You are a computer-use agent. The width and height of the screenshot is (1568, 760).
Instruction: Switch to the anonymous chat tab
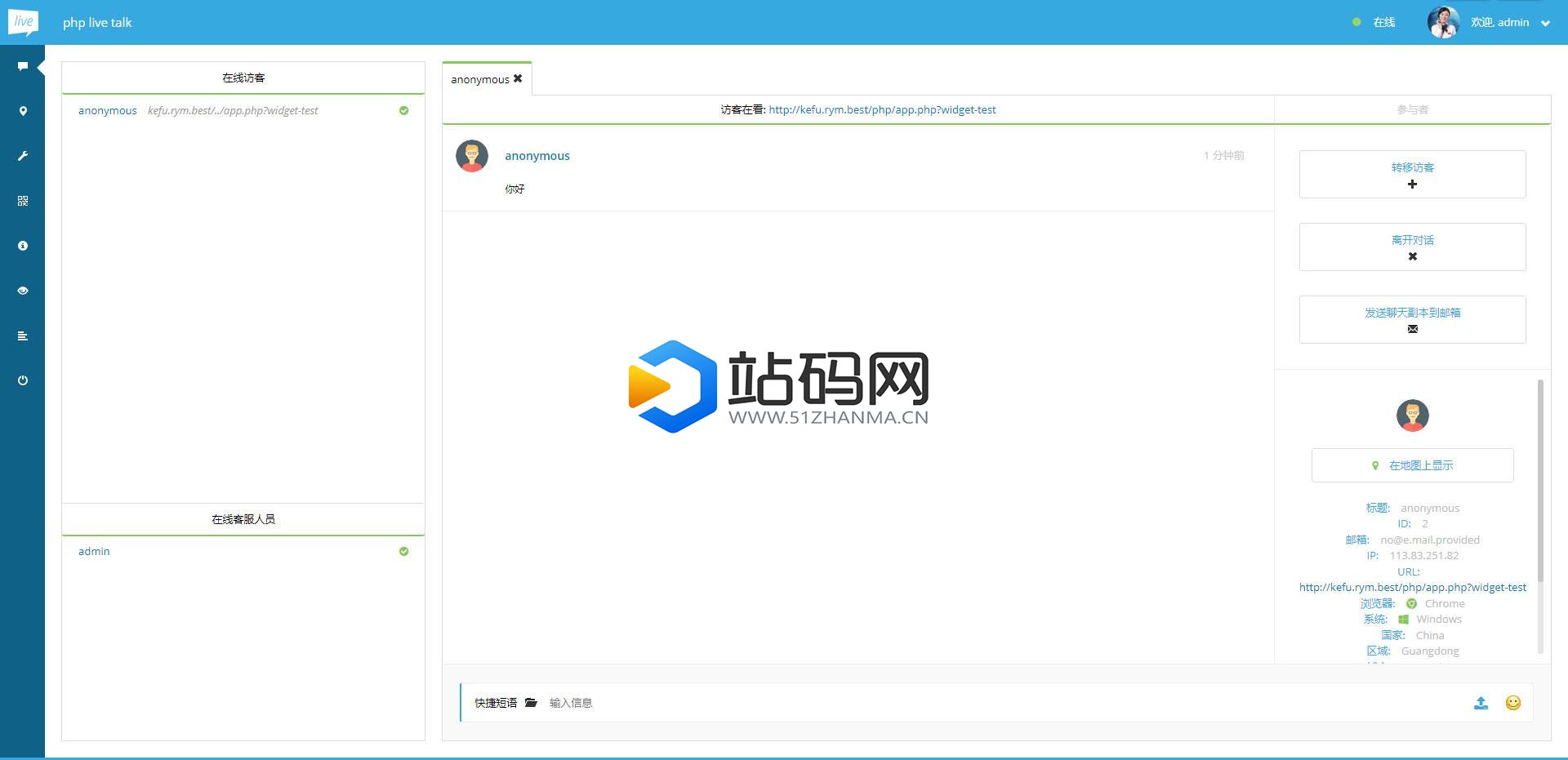coord(480,79)
